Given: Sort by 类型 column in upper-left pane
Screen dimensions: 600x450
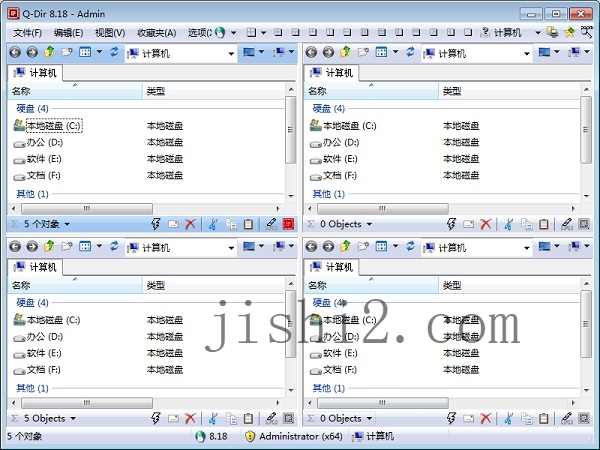Looking at the screenshot, I should 214,91.
